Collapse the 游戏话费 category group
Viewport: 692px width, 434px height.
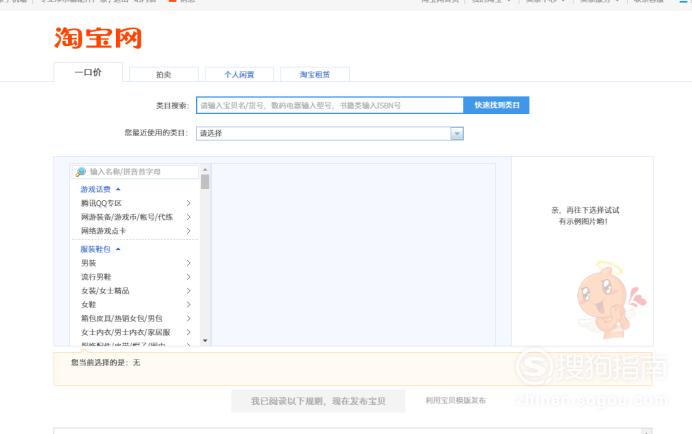point(100,189)
